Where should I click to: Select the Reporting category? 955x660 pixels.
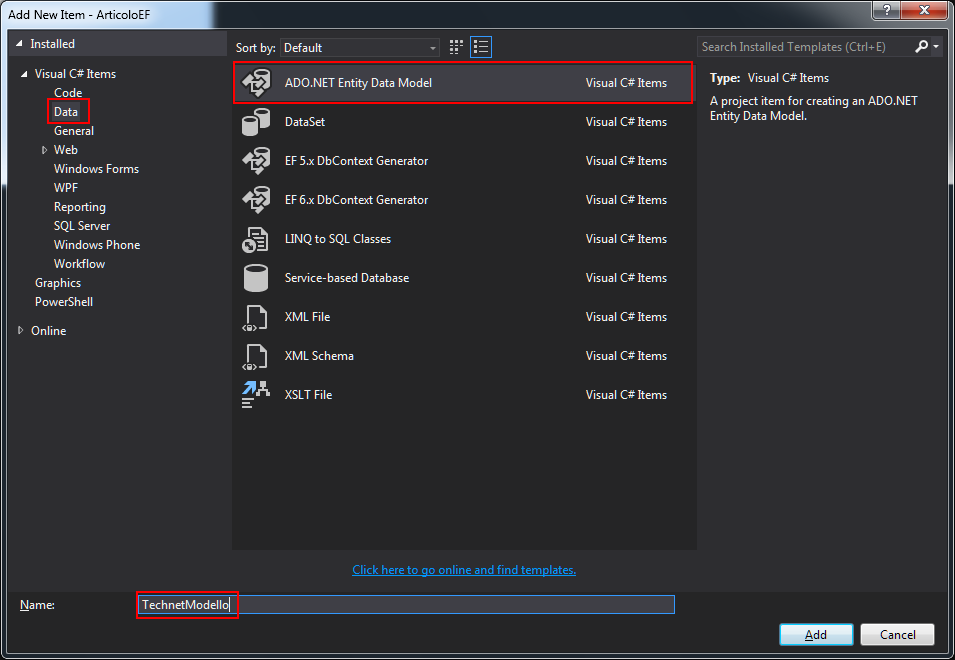80,207
